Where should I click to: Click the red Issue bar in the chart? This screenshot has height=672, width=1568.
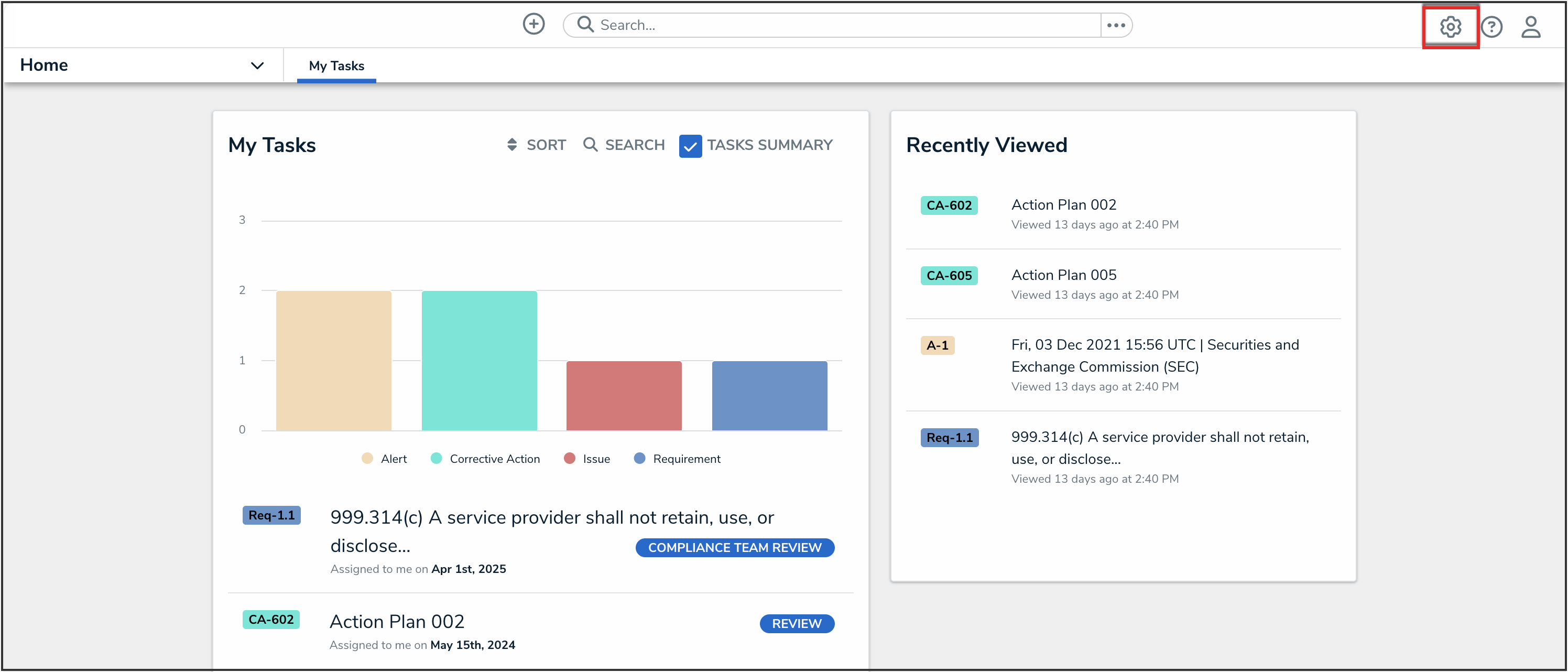[x=623, y=396]
